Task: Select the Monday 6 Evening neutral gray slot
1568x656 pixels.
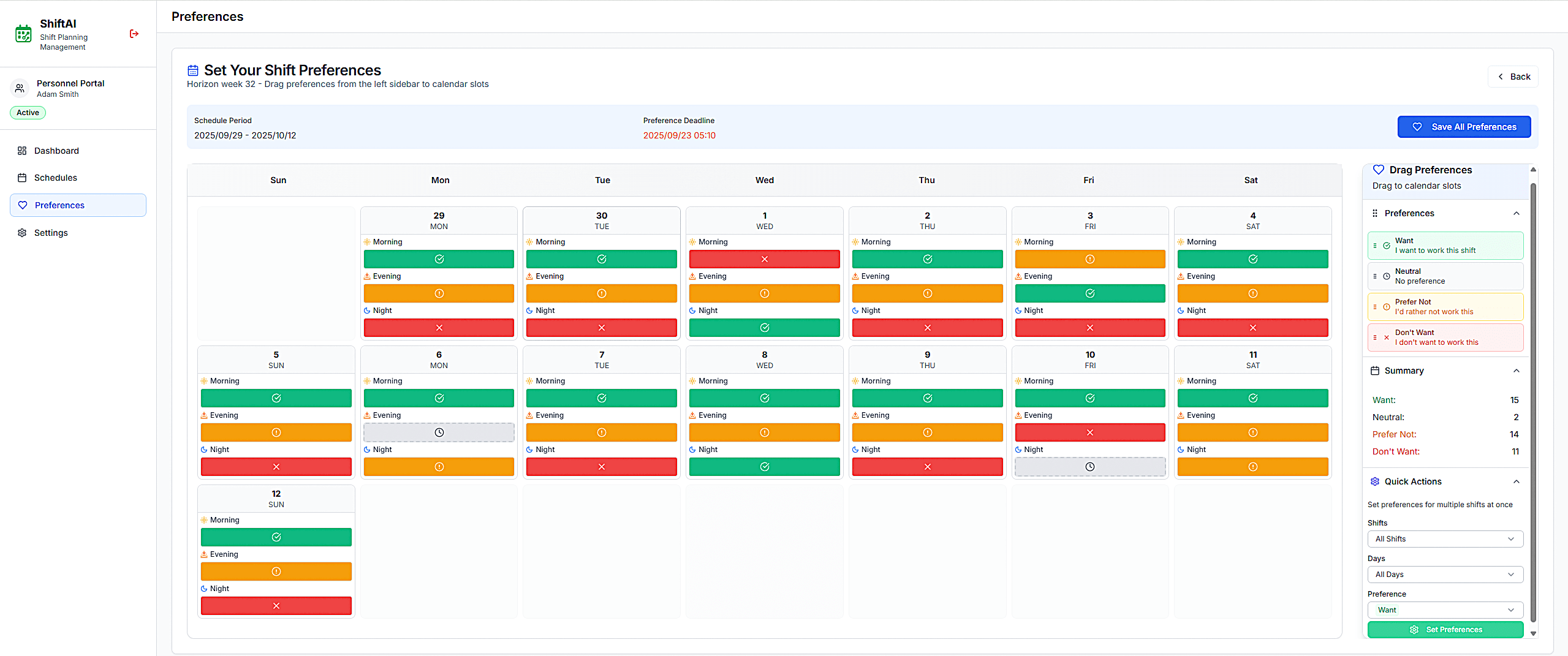Action: [x=439, y=432]
